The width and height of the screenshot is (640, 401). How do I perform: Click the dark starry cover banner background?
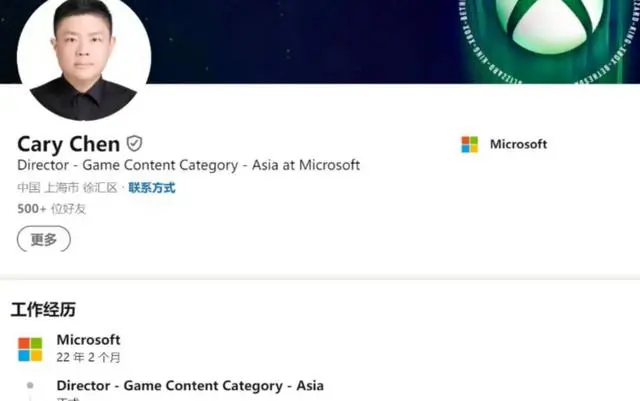(x=302, y=41)
